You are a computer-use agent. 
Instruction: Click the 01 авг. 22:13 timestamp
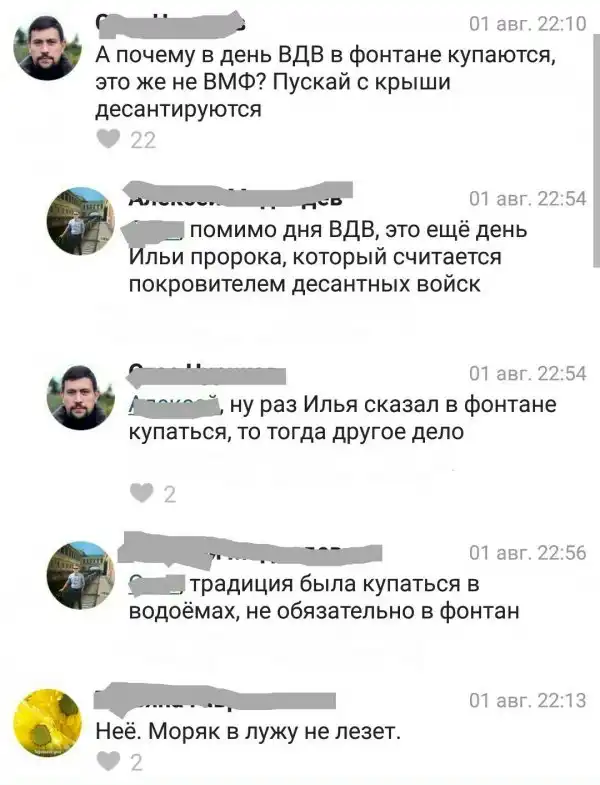tap(527, 700)
